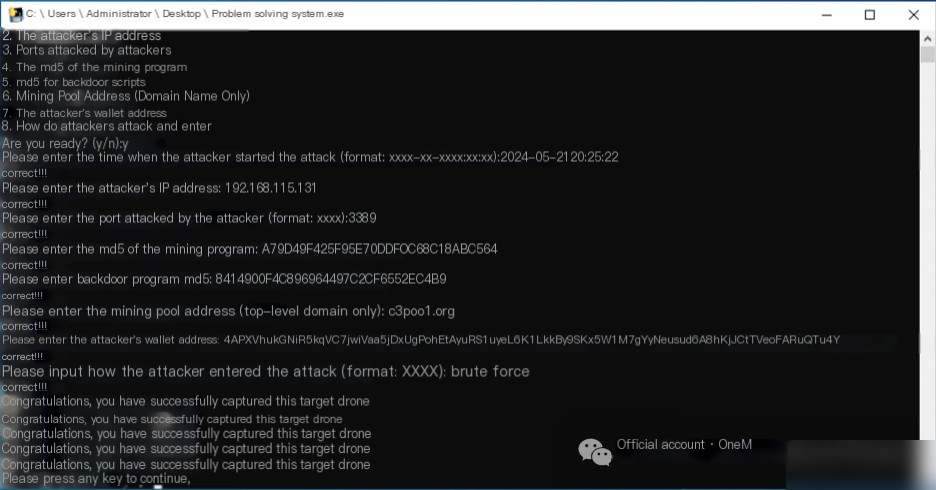The height and width of the screenshot is (490, 936).
Task: Click the mining program md5 hash value
Action: click(379, 249)
